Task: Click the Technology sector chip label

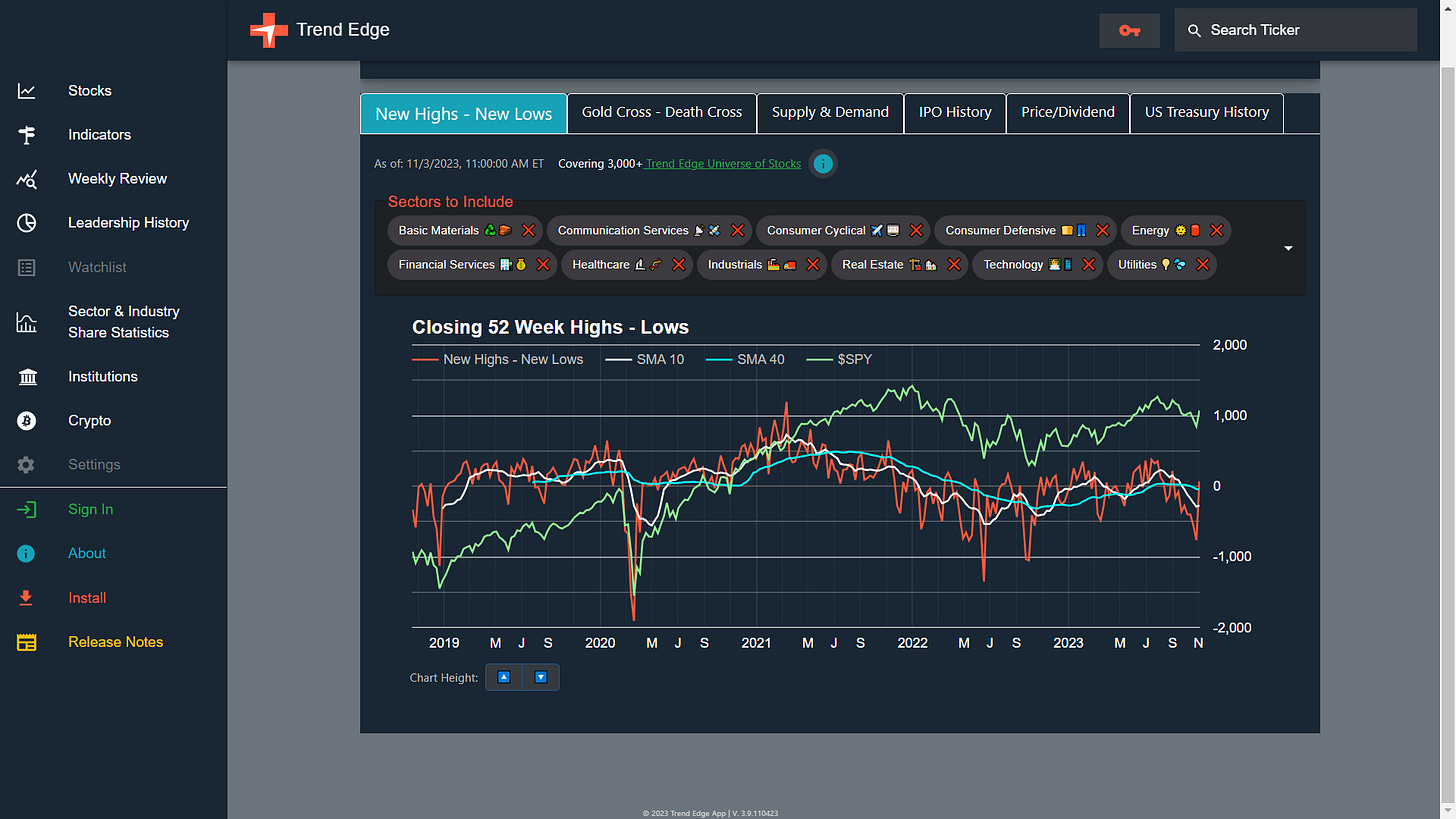Action: click(1013, 264)
